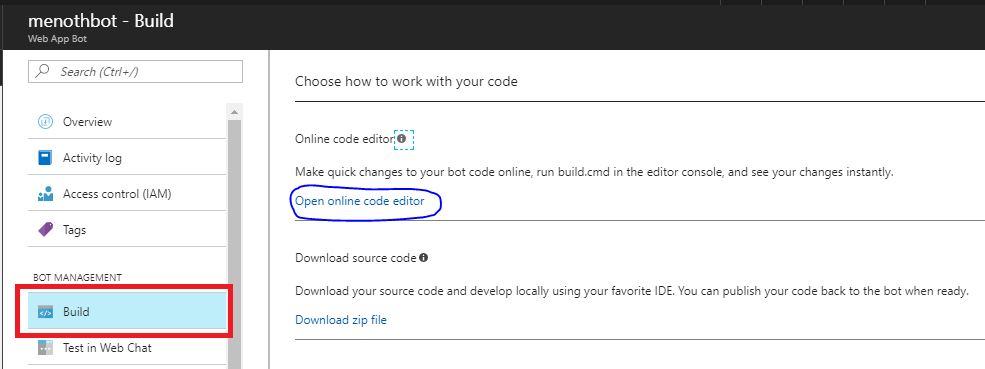Viewport: 985px width, 369px height.
Task: Open the Test in Web Chat entry
Action: pyautogui.click(x=127, y=348)
